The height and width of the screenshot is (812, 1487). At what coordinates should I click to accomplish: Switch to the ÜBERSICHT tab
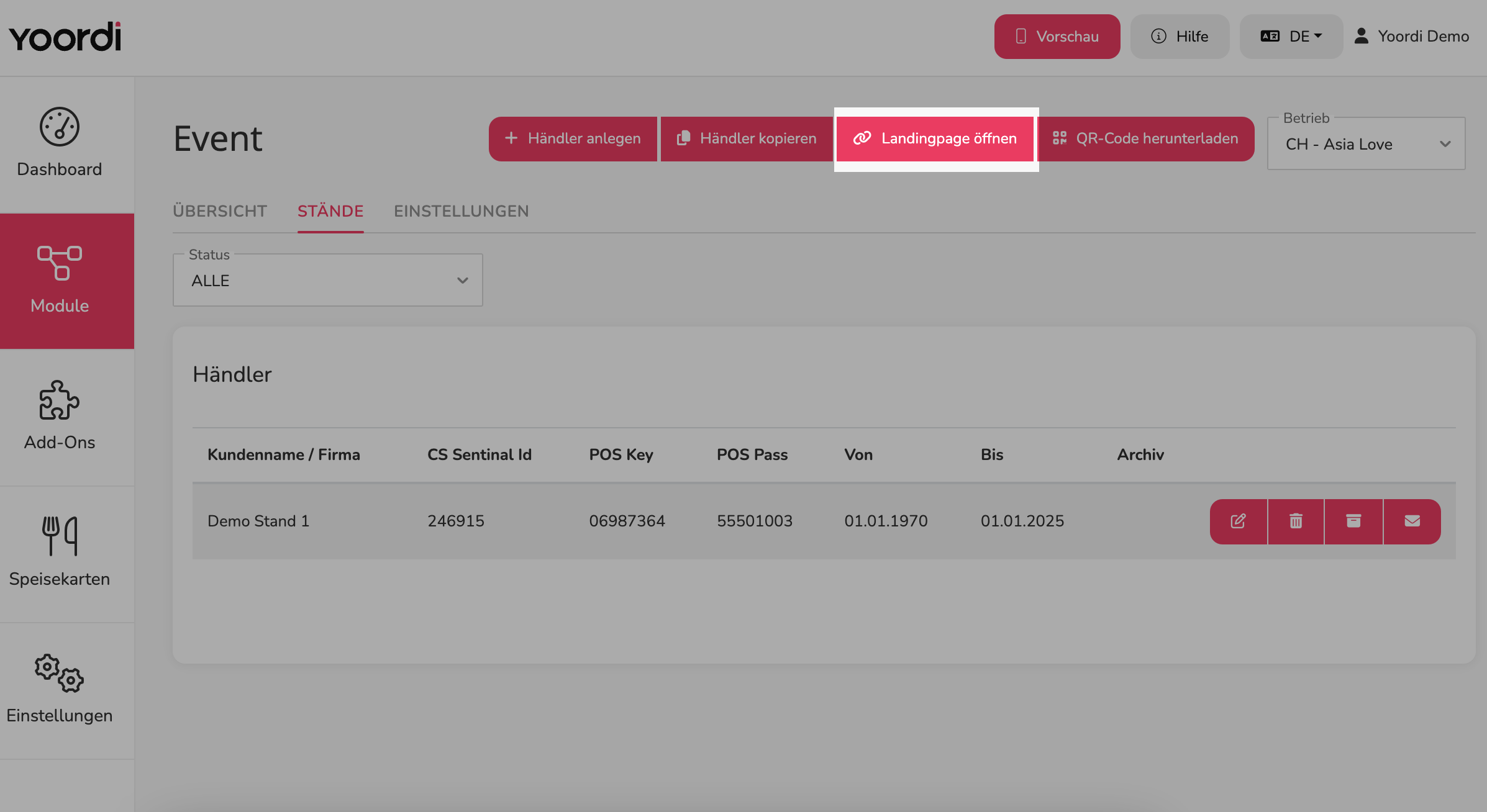point(220,211)
